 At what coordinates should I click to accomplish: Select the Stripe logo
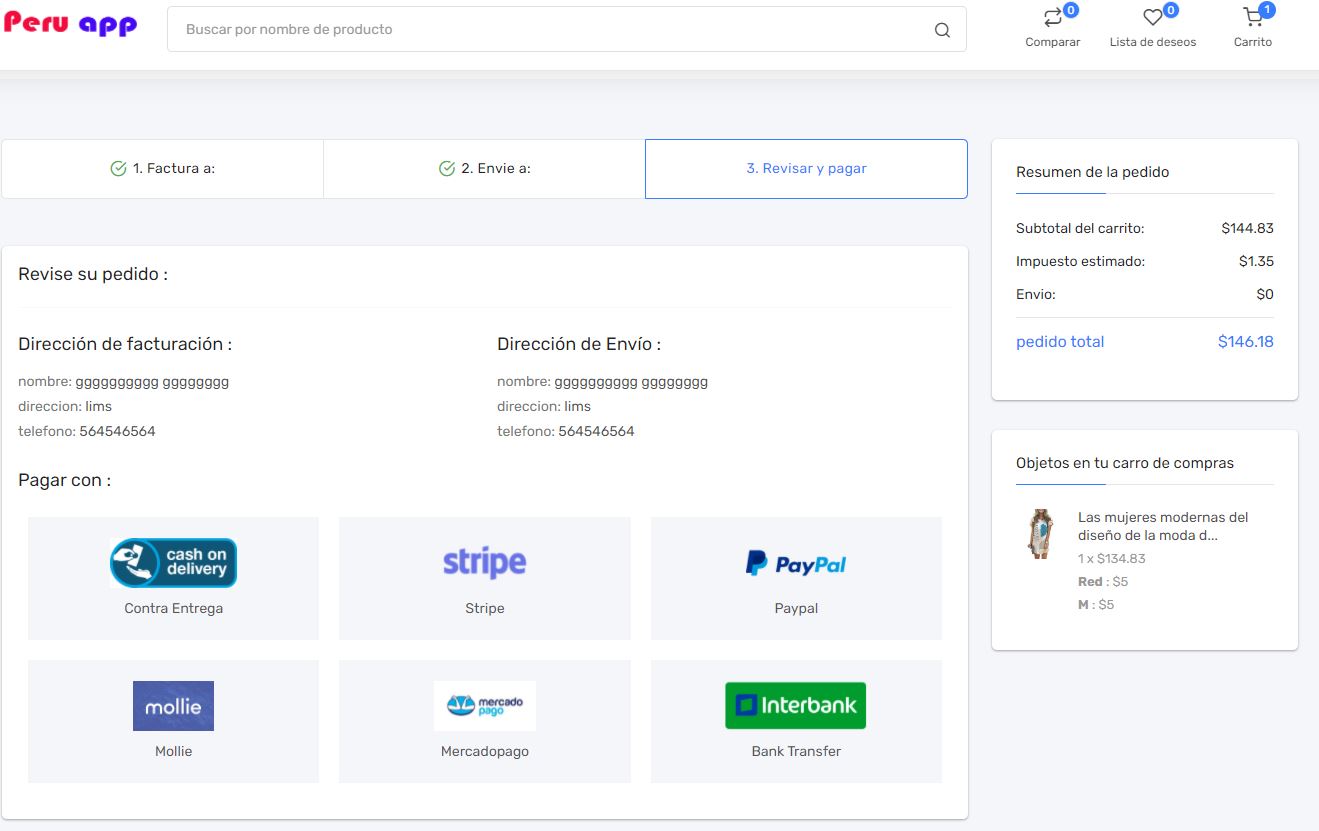click(485, 562)
